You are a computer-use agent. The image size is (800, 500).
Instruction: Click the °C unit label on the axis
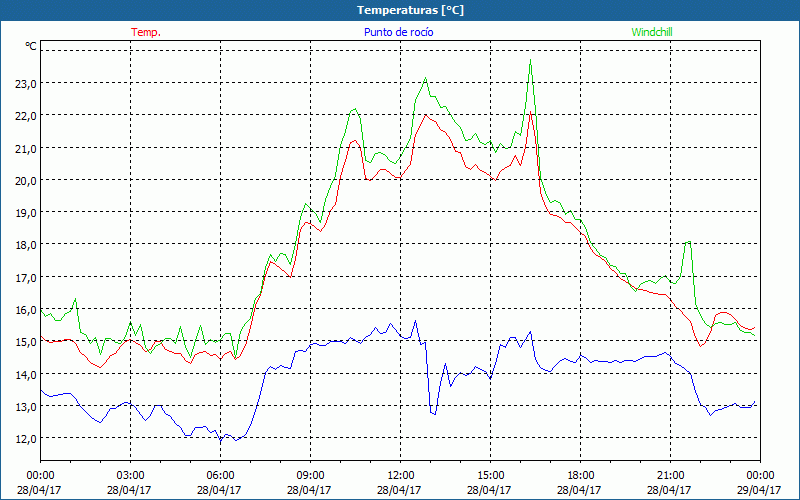point(31,46)
